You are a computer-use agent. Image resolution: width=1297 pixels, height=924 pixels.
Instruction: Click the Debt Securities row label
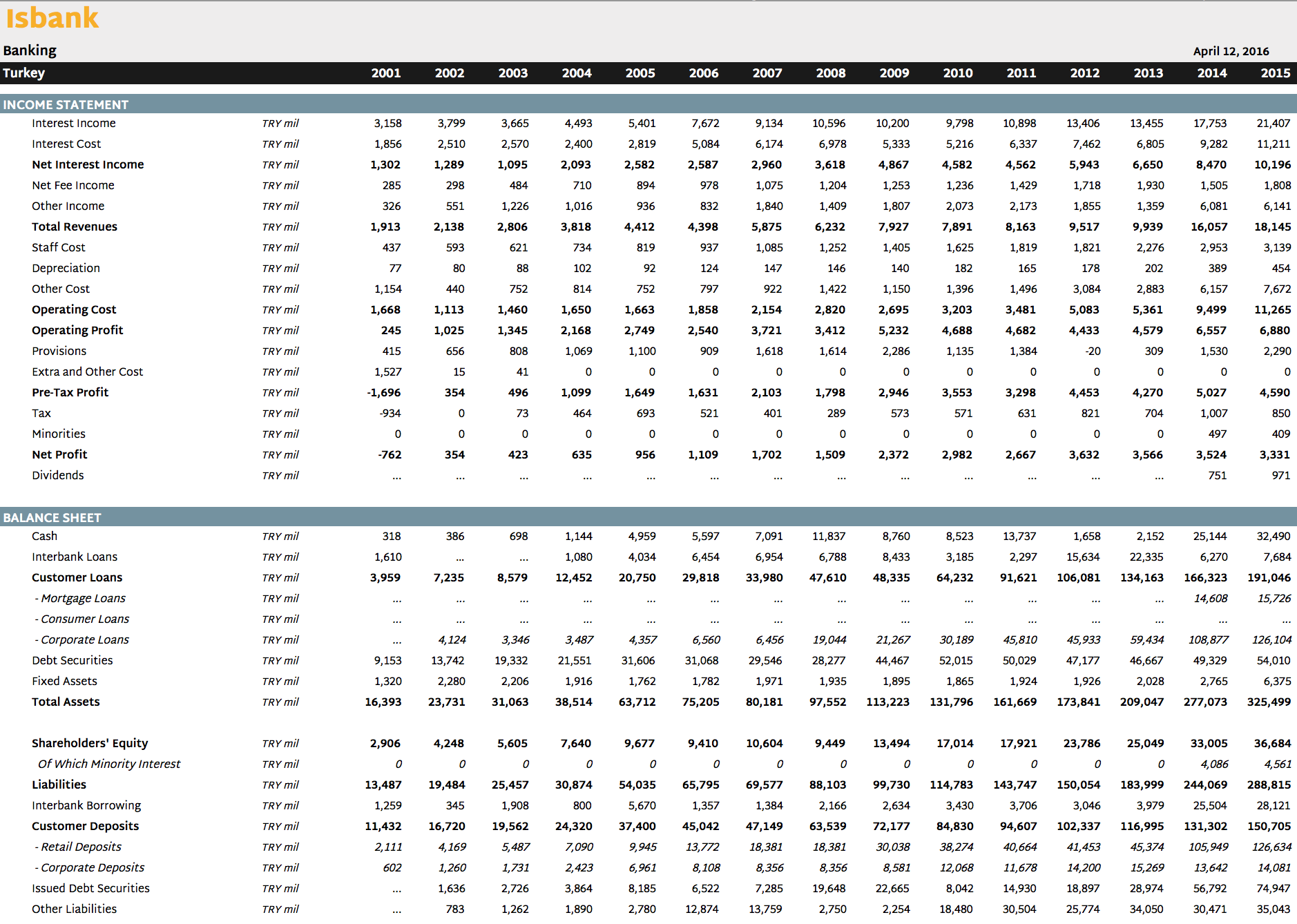pos(73,660)
